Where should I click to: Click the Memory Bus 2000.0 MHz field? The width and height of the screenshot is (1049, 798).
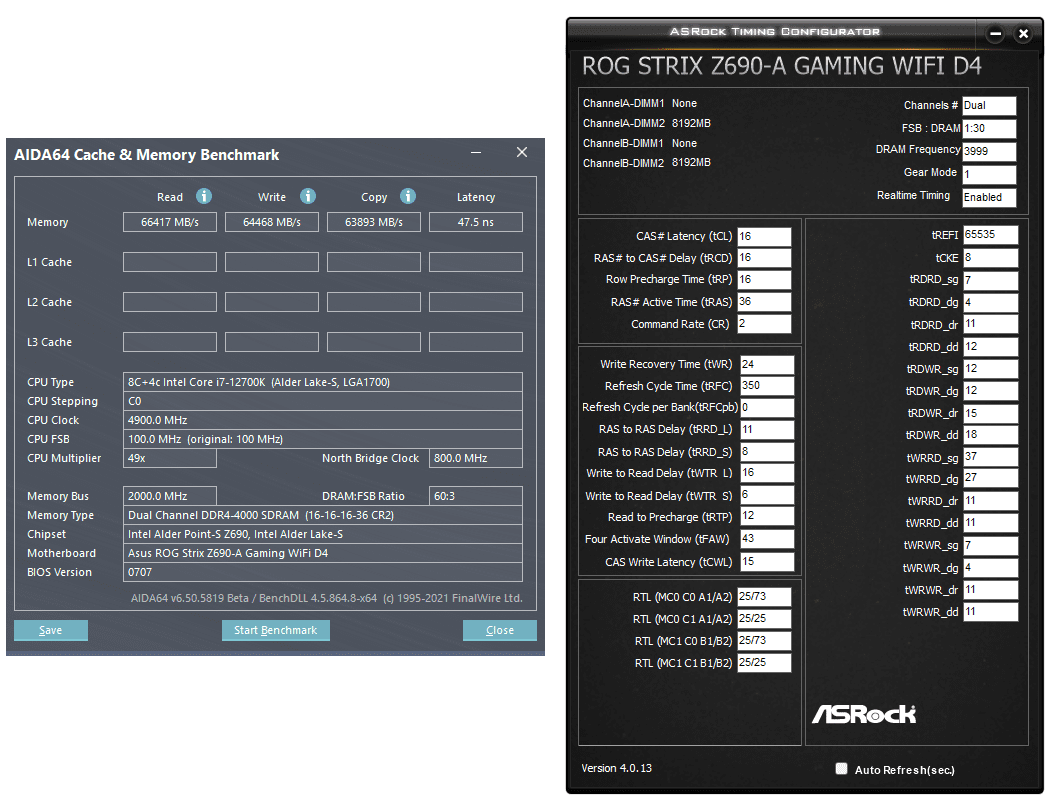pyautogui.click(x=170, y=496)
